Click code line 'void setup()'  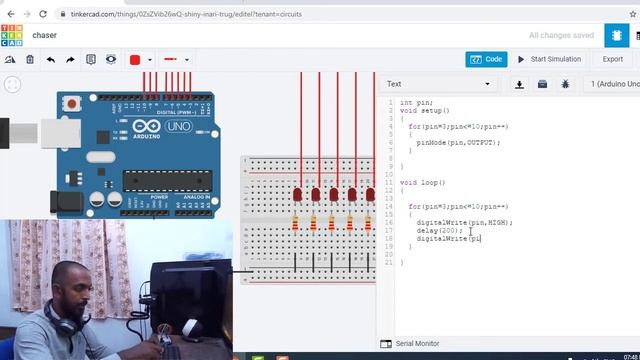click(x=424, y=111)
